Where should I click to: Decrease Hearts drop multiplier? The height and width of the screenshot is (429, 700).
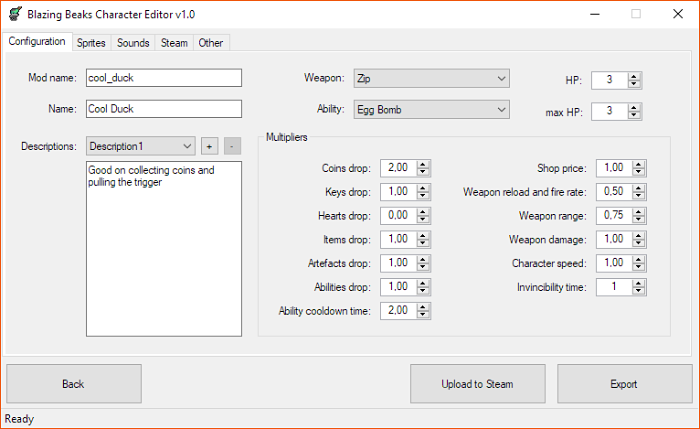[x=423, y=220]
